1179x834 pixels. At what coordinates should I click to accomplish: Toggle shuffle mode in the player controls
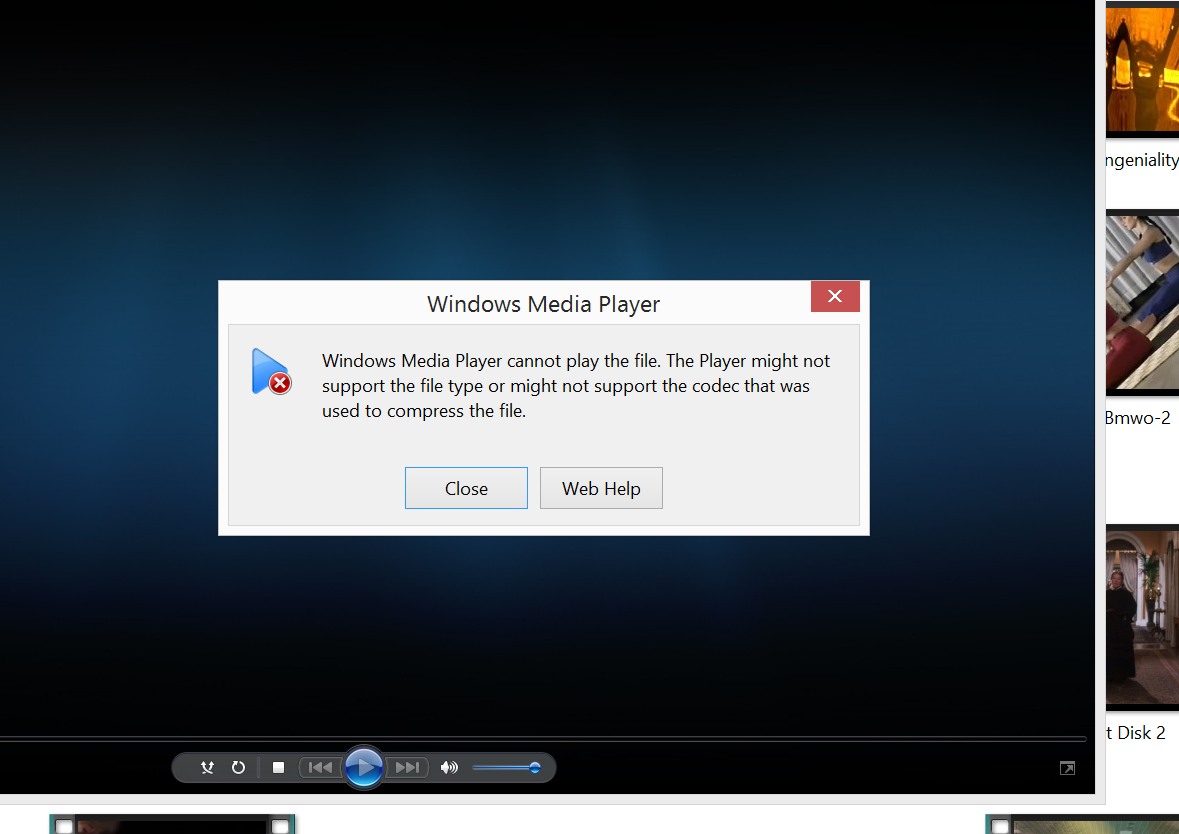(208, 767)
